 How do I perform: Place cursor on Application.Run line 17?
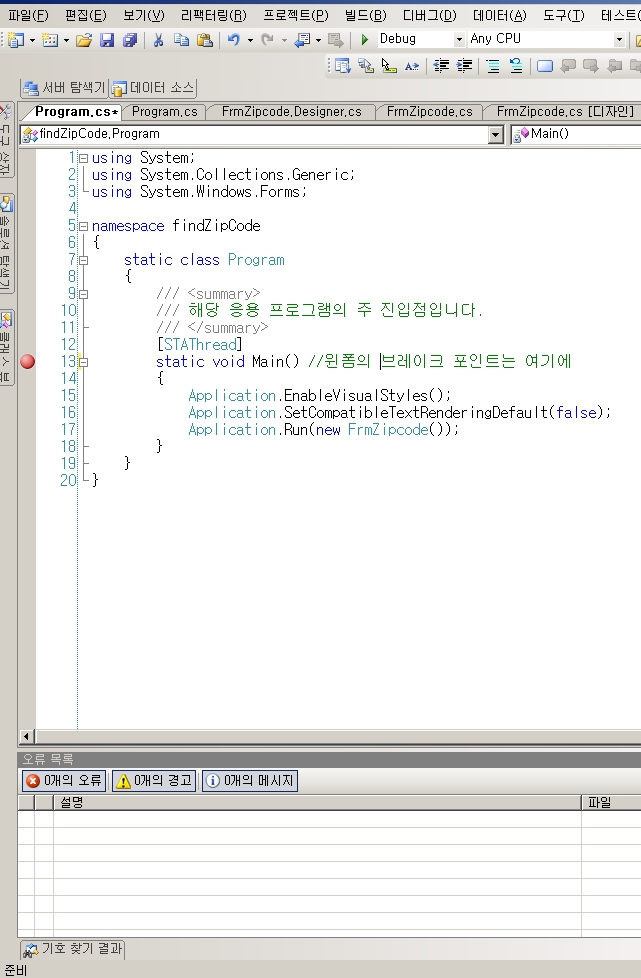click(324, 430)
